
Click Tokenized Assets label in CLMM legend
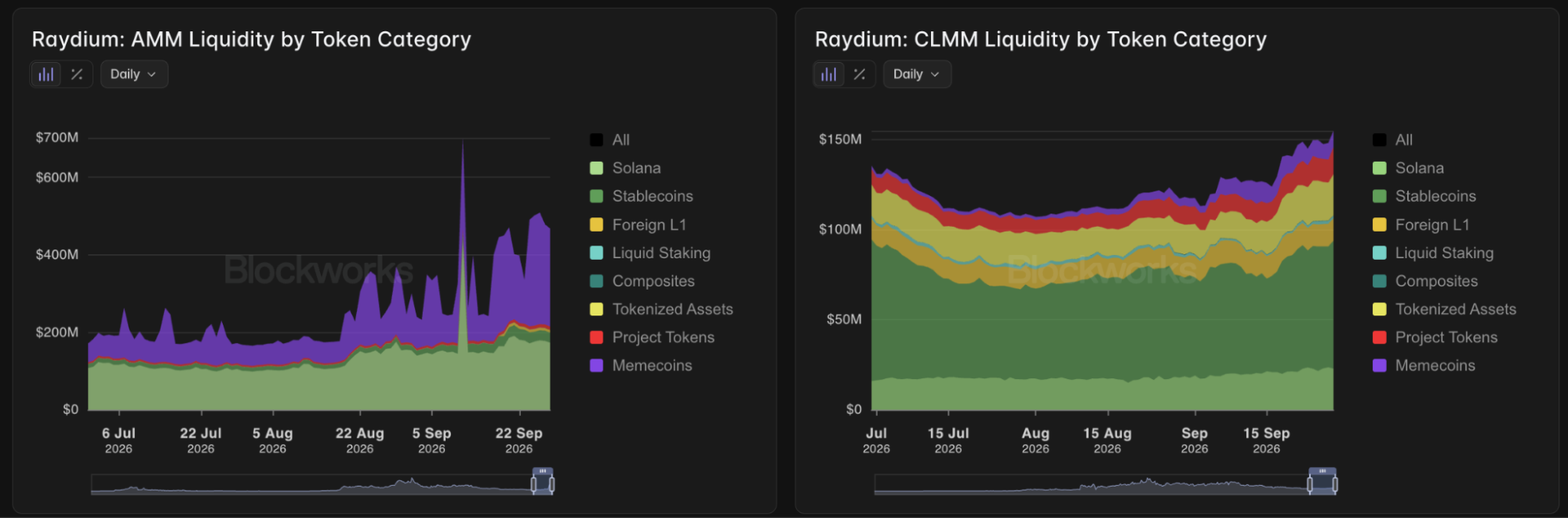[1456, 309]
